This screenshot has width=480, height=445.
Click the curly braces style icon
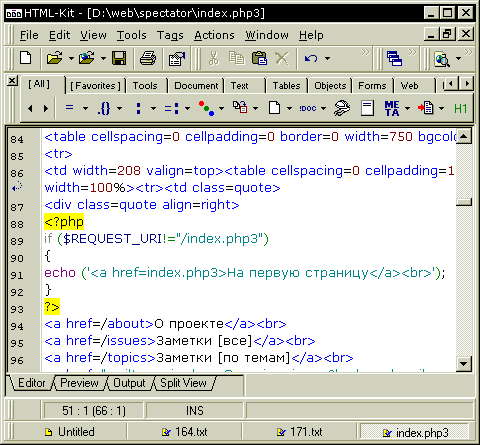tap(104, 108)
